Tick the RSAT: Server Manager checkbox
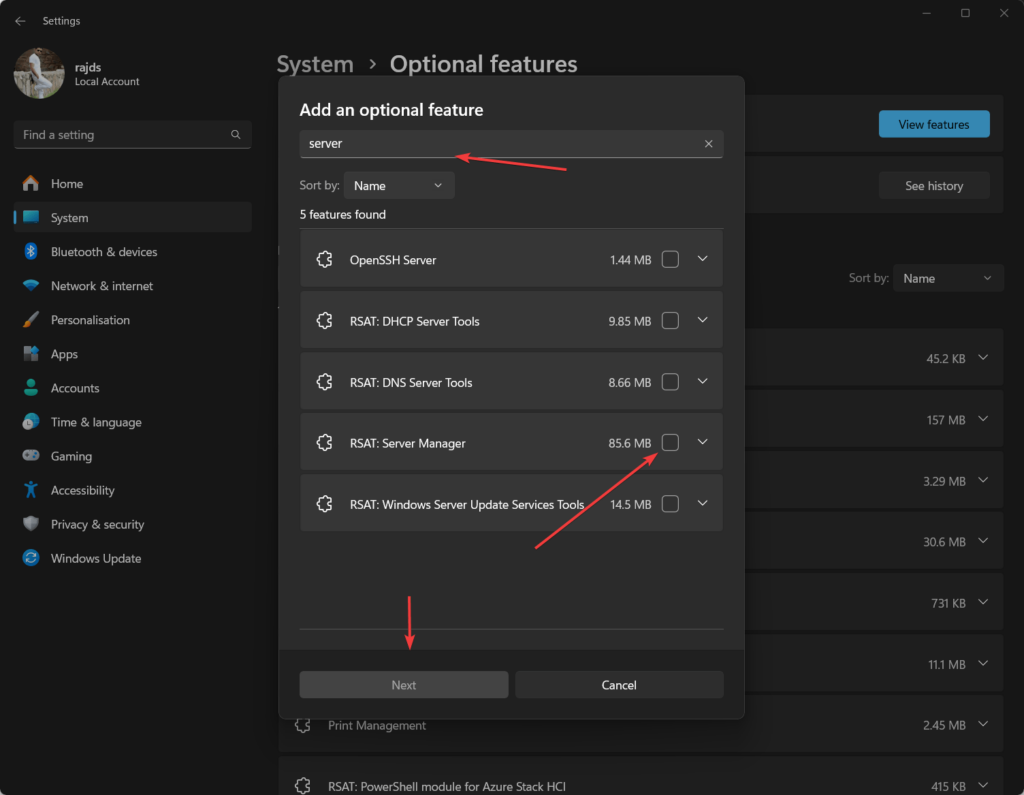 (670, 442)
